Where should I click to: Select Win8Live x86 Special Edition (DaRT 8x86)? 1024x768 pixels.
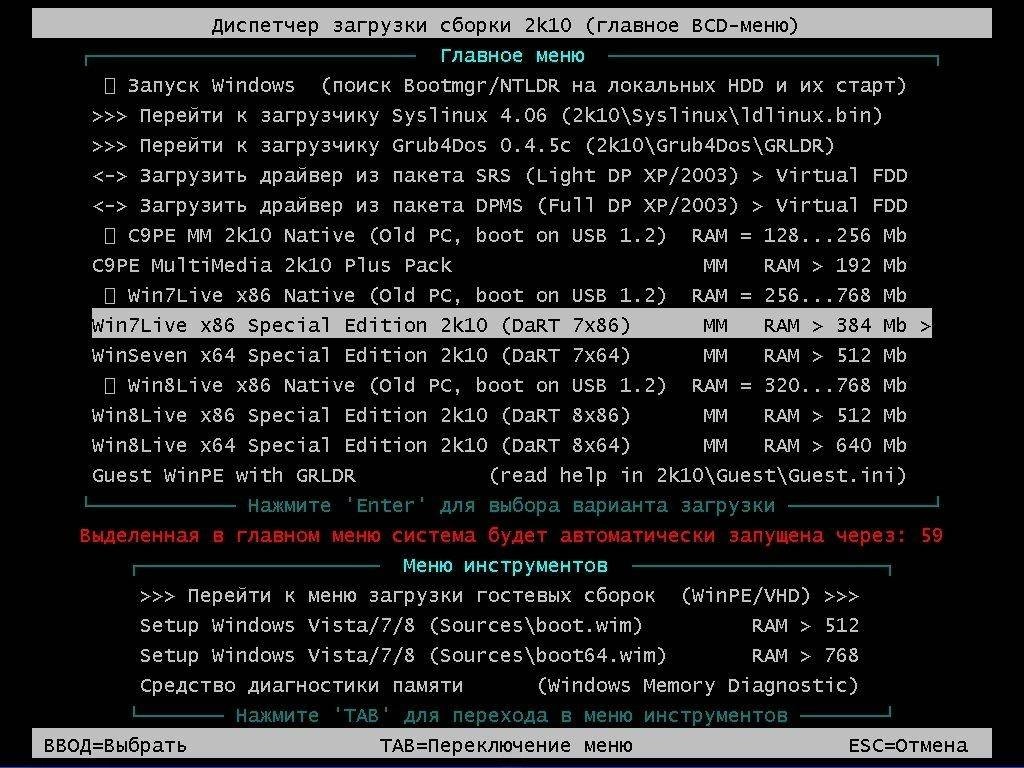500,416
